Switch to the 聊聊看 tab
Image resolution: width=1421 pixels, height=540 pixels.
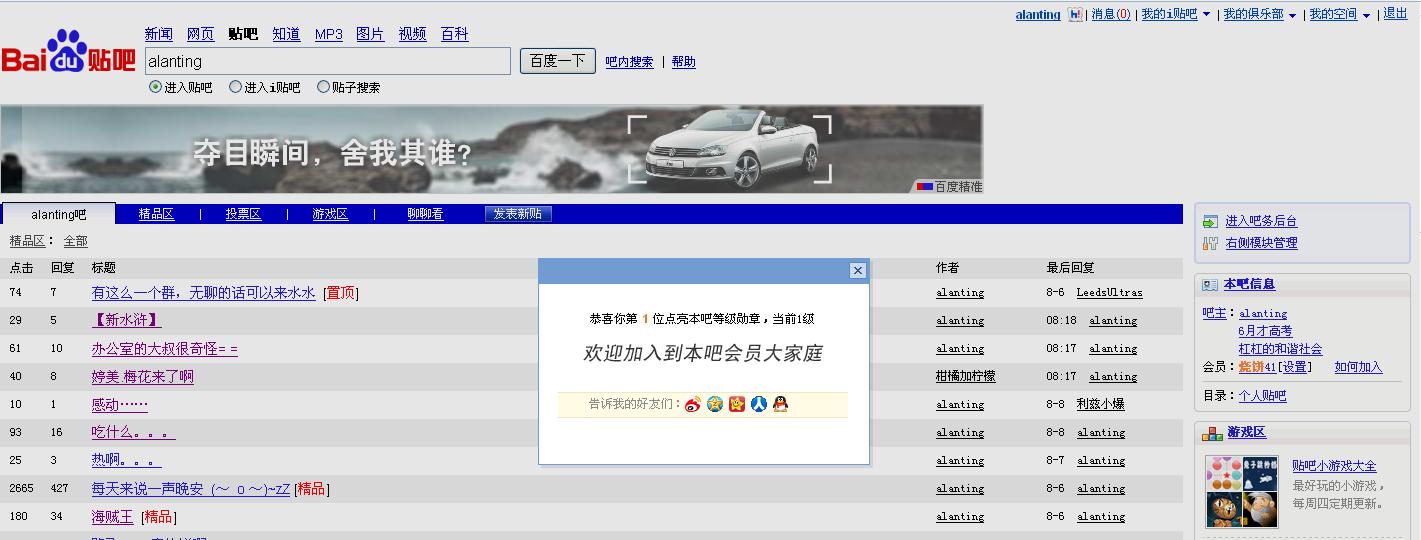tap(425, 214)
